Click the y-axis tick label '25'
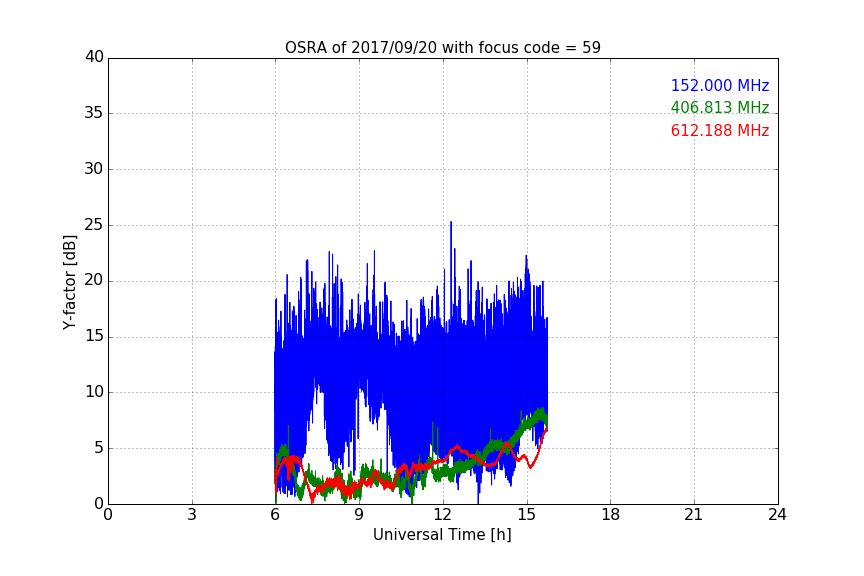The width and height of the screenshot is (864, 576). point(94,225)
